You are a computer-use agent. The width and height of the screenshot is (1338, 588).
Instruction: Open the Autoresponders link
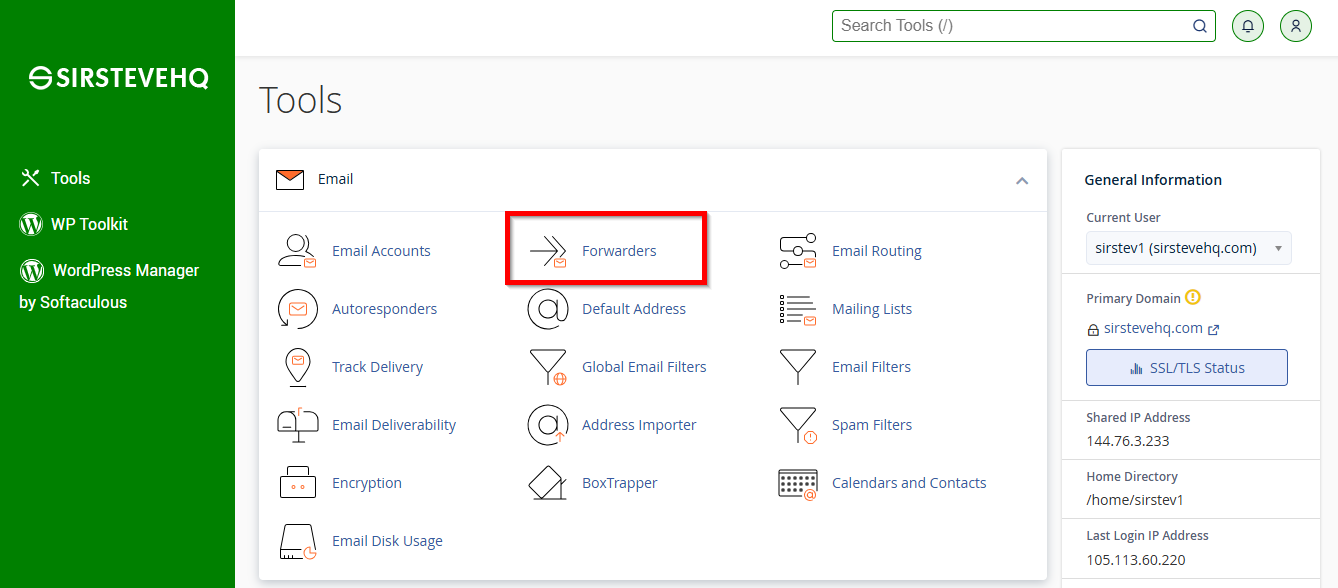tap(384, 309)
